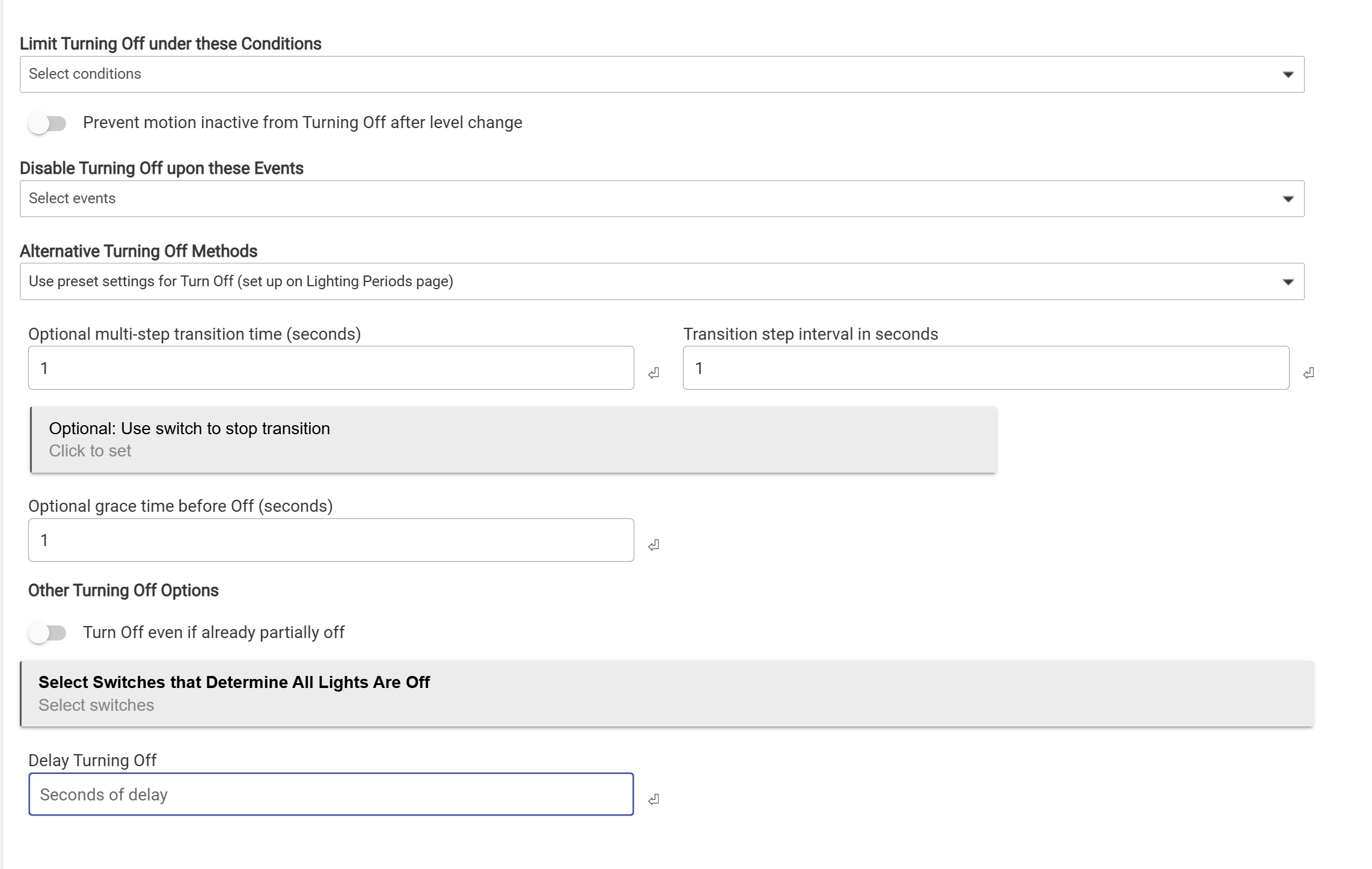Click the Turn Off even if partially off label

pos(213,633)
